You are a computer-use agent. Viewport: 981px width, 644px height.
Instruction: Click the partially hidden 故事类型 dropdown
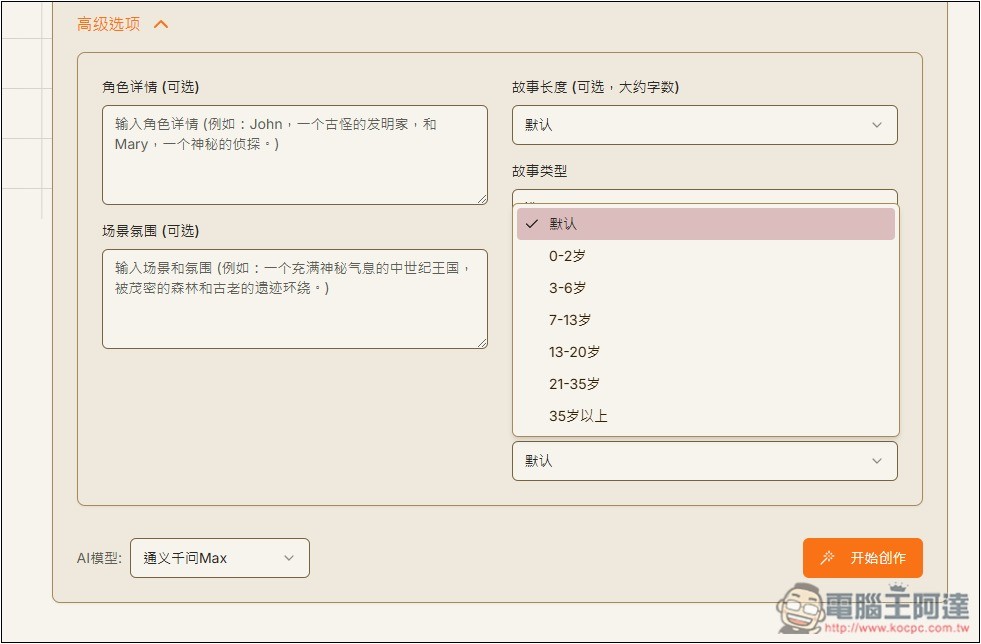704,197
